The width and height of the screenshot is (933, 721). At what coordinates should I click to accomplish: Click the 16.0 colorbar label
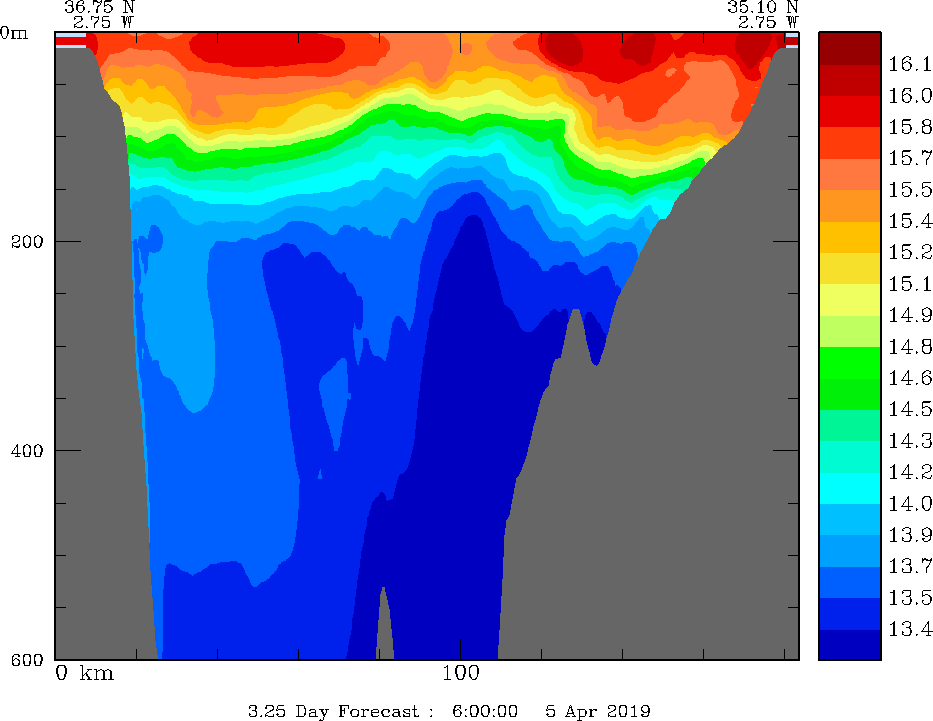point(910,96)
